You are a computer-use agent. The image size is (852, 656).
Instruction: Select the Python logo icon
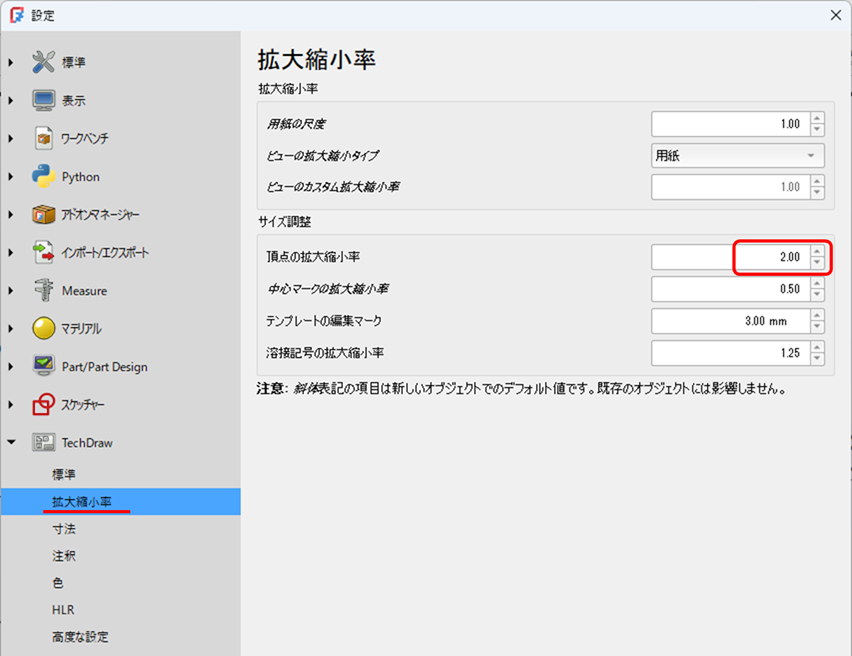[43, 177]
